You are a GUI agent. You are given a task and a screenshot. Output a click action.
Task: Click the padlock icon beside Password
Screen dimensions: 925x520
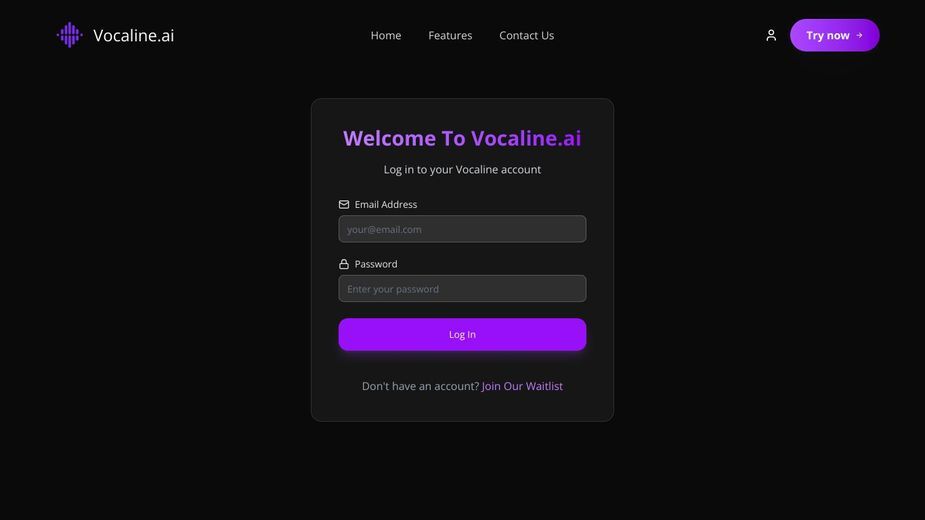(344, 264)
